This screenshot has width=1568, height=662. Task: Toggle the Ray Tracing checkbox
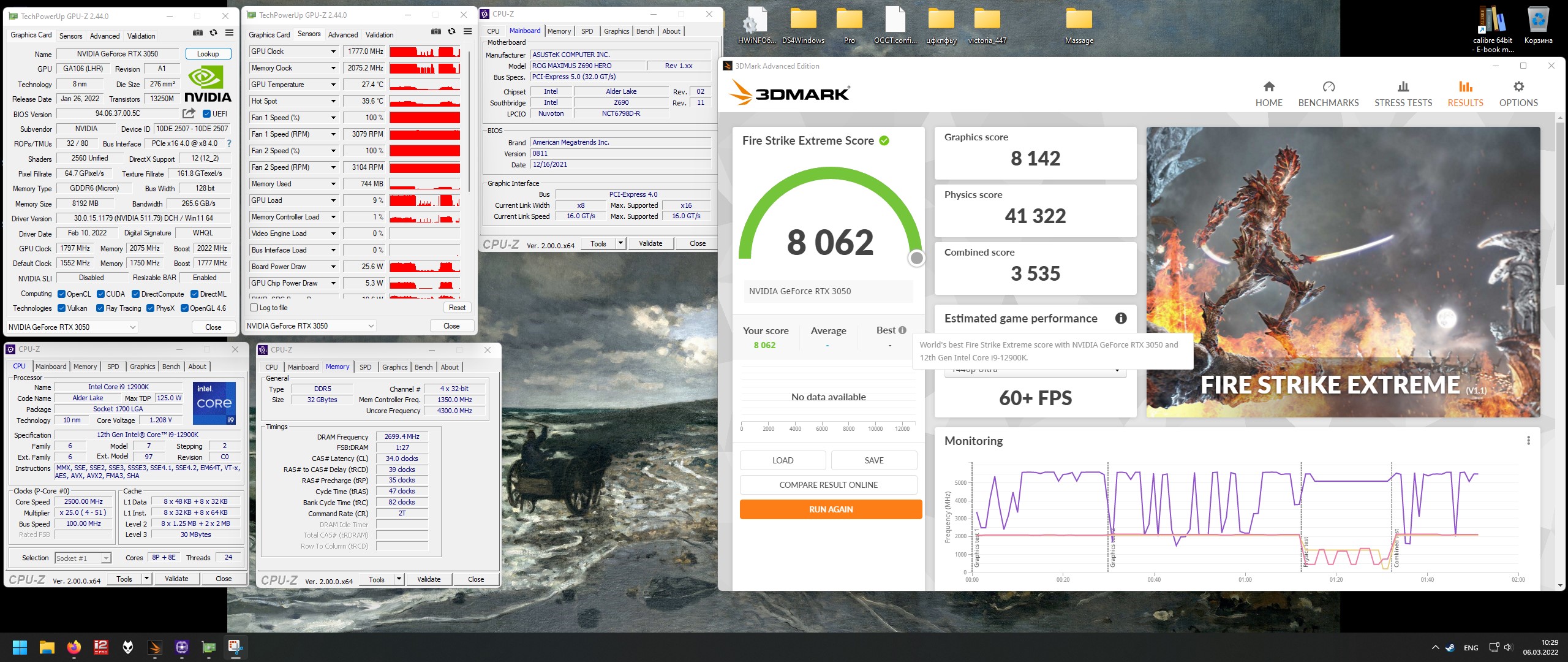[100, 308]
